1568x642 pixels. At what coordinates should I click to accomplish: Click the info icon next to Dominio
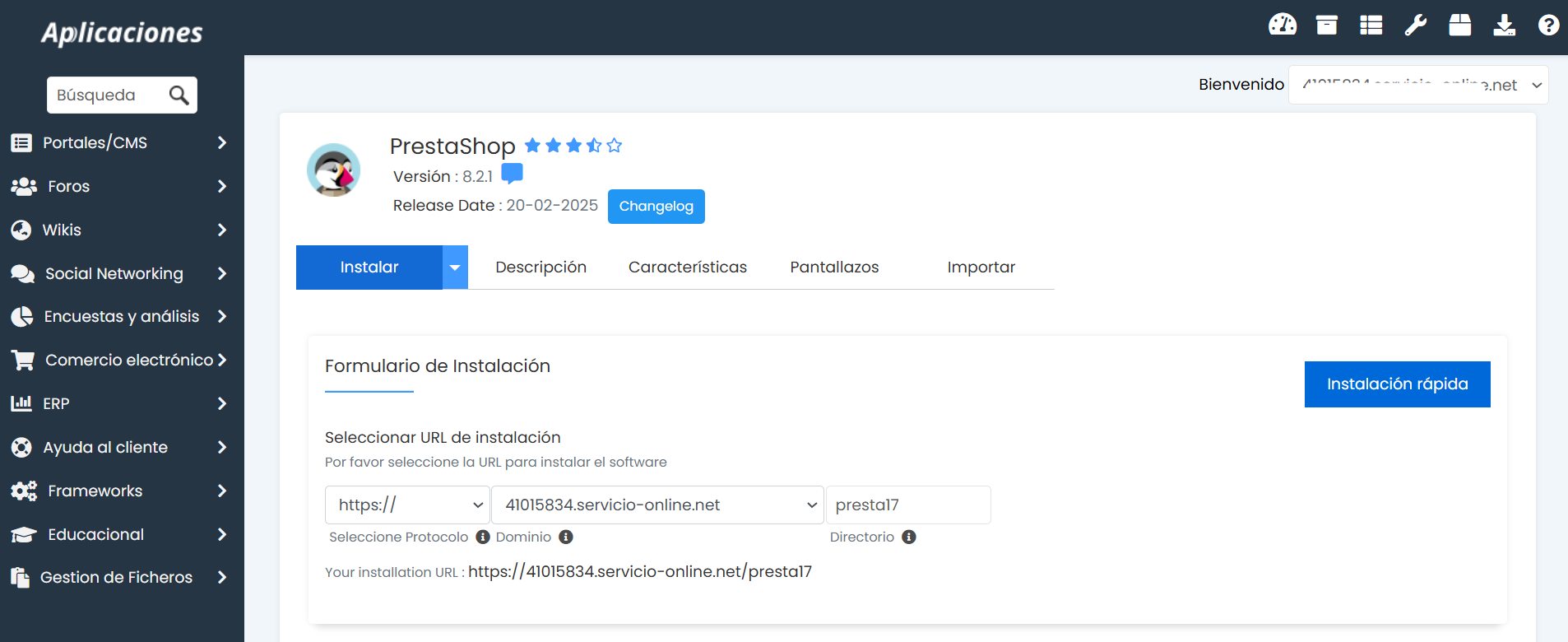coord(566,537)
